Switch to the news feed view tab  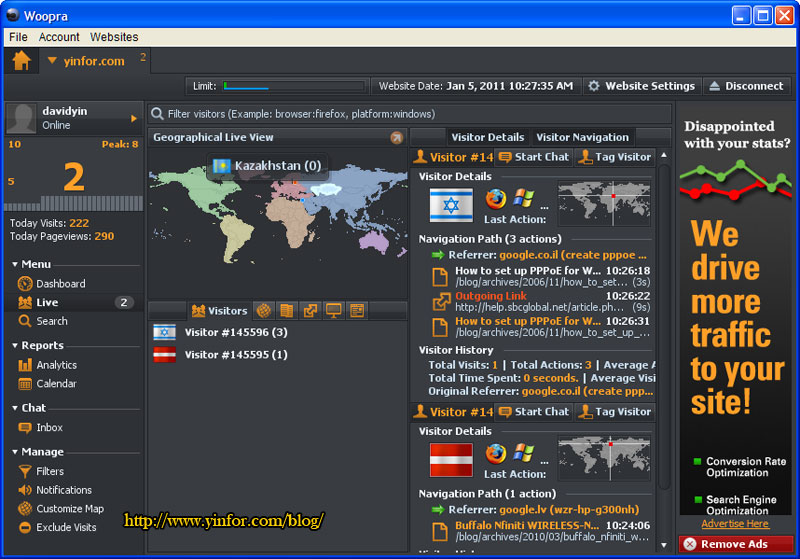tap(357, 311)
